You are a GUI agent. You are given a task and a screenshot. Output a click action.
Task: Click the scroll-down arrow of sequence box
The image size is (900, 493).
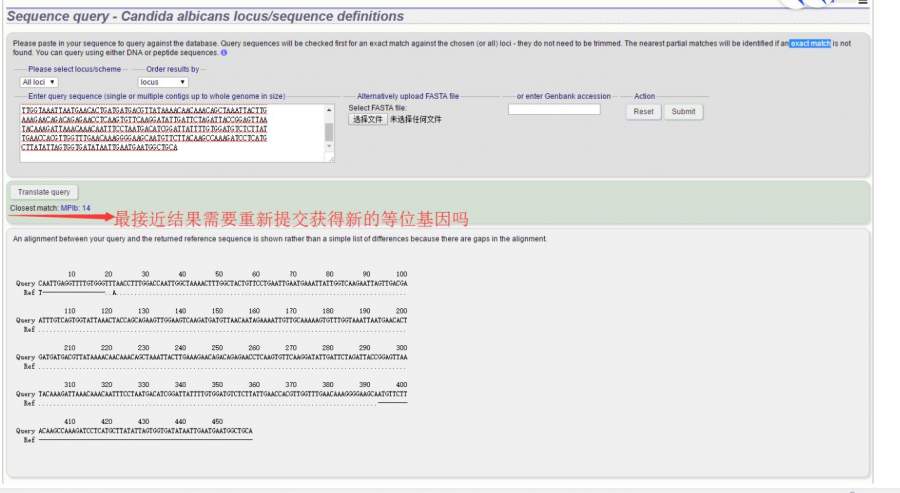pos(329,146)
